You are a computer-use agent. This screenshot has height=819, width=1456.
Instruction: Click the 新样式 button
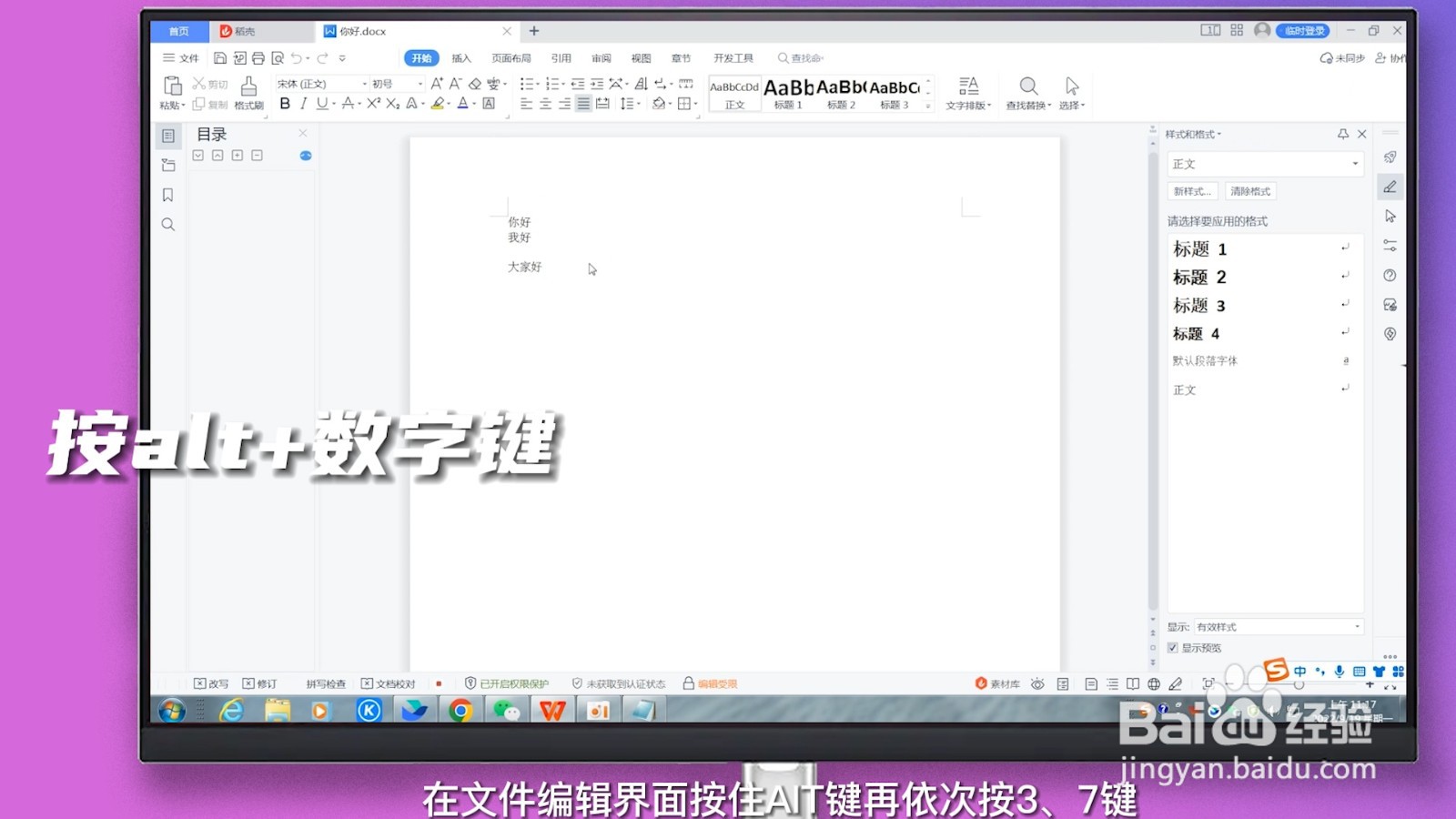(x=1192, y=191)
